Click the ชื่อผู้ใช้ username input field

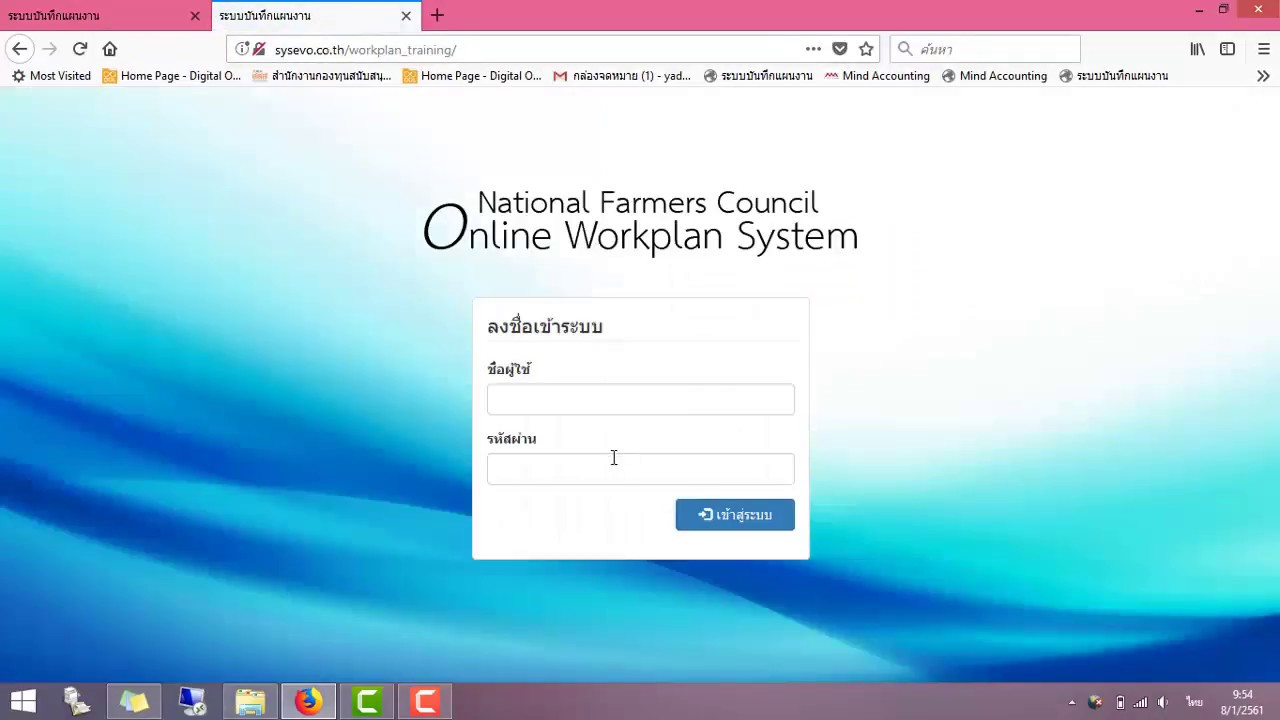[641, 399]
